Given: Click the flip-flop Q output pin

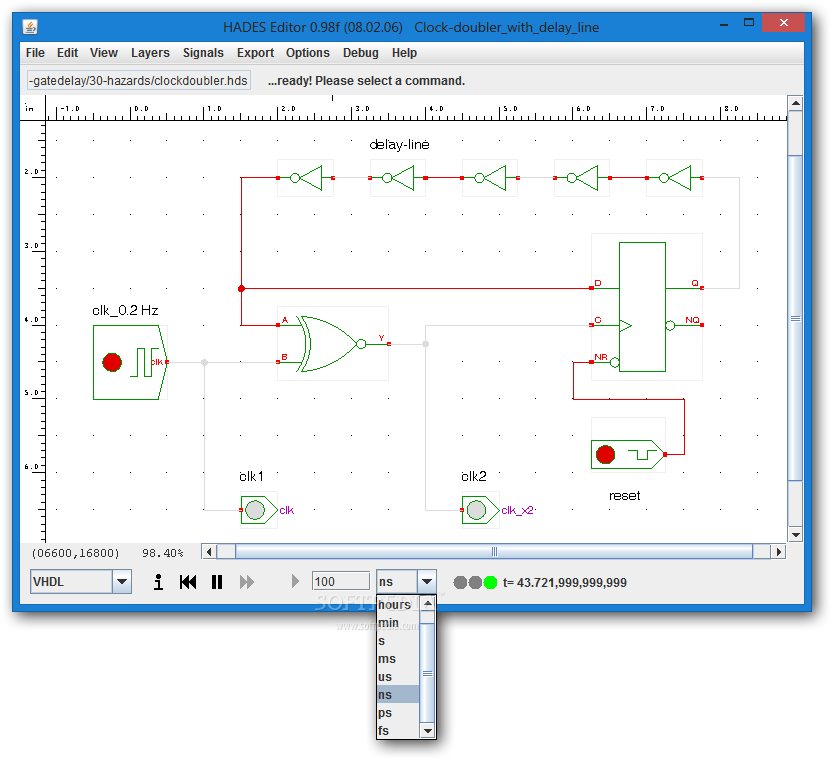Looking at the screenshot, I should 701,288.
